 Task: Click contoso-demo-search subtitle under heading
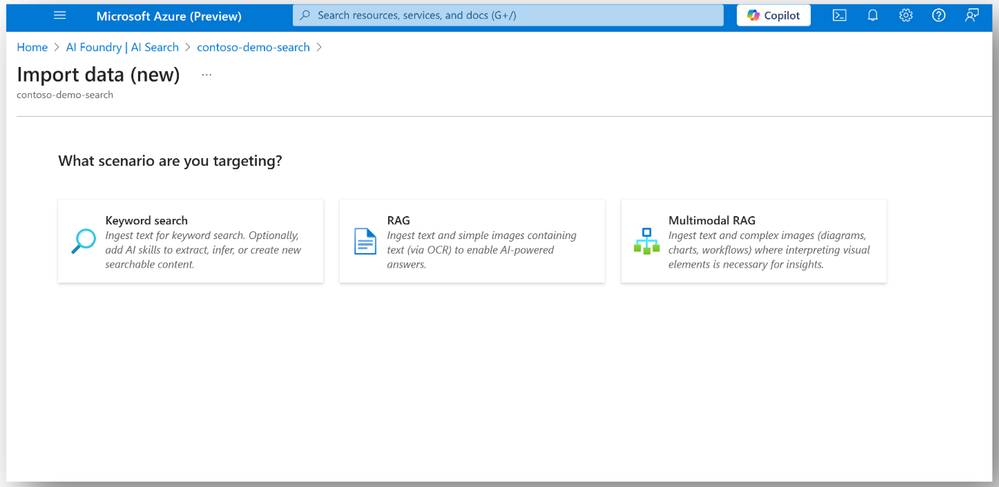click(x=65, y=95)
